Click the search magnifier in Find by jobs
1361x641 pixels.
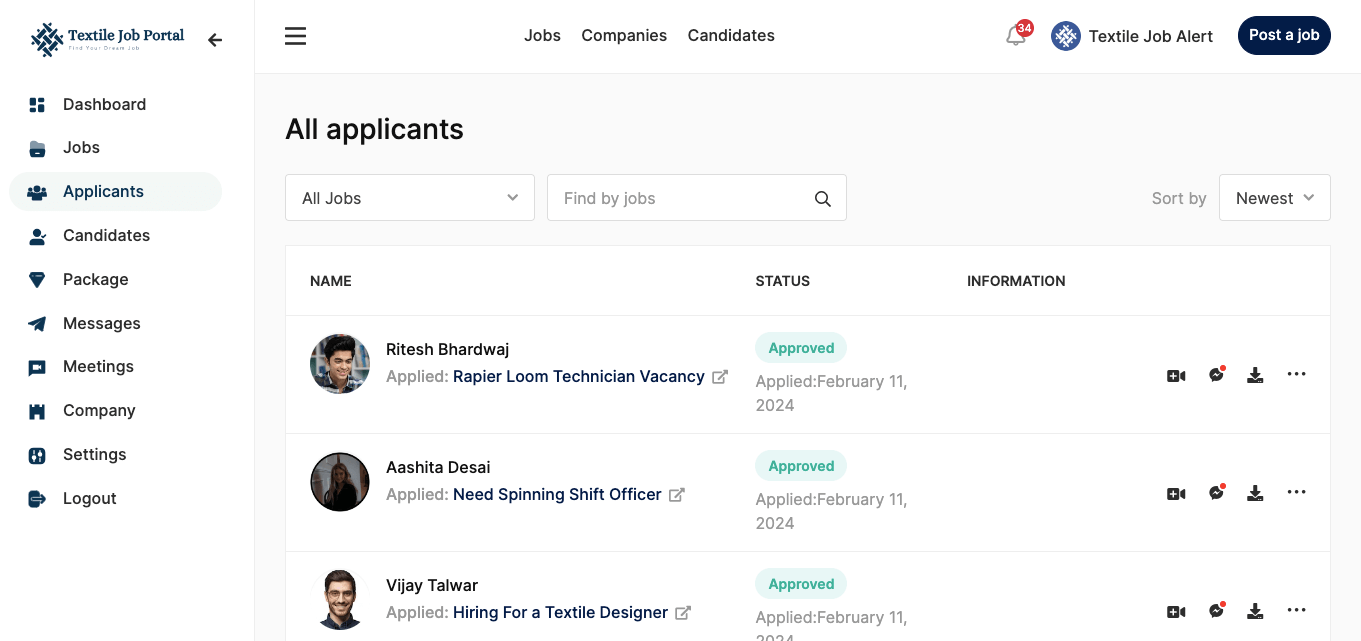coord(822,198)
